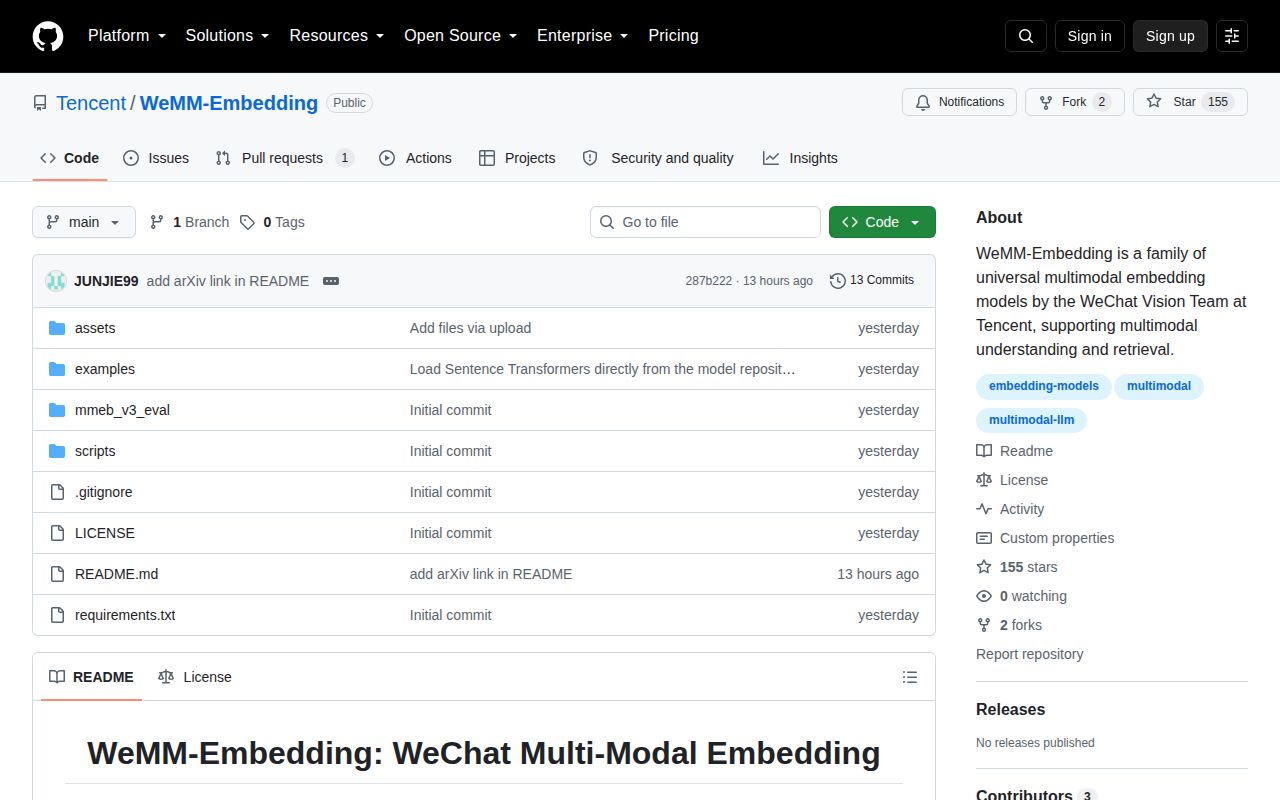Click JUNJIE99's avatar image
The height and width of the screenshot is (800, 1280).
coord(56,281)
